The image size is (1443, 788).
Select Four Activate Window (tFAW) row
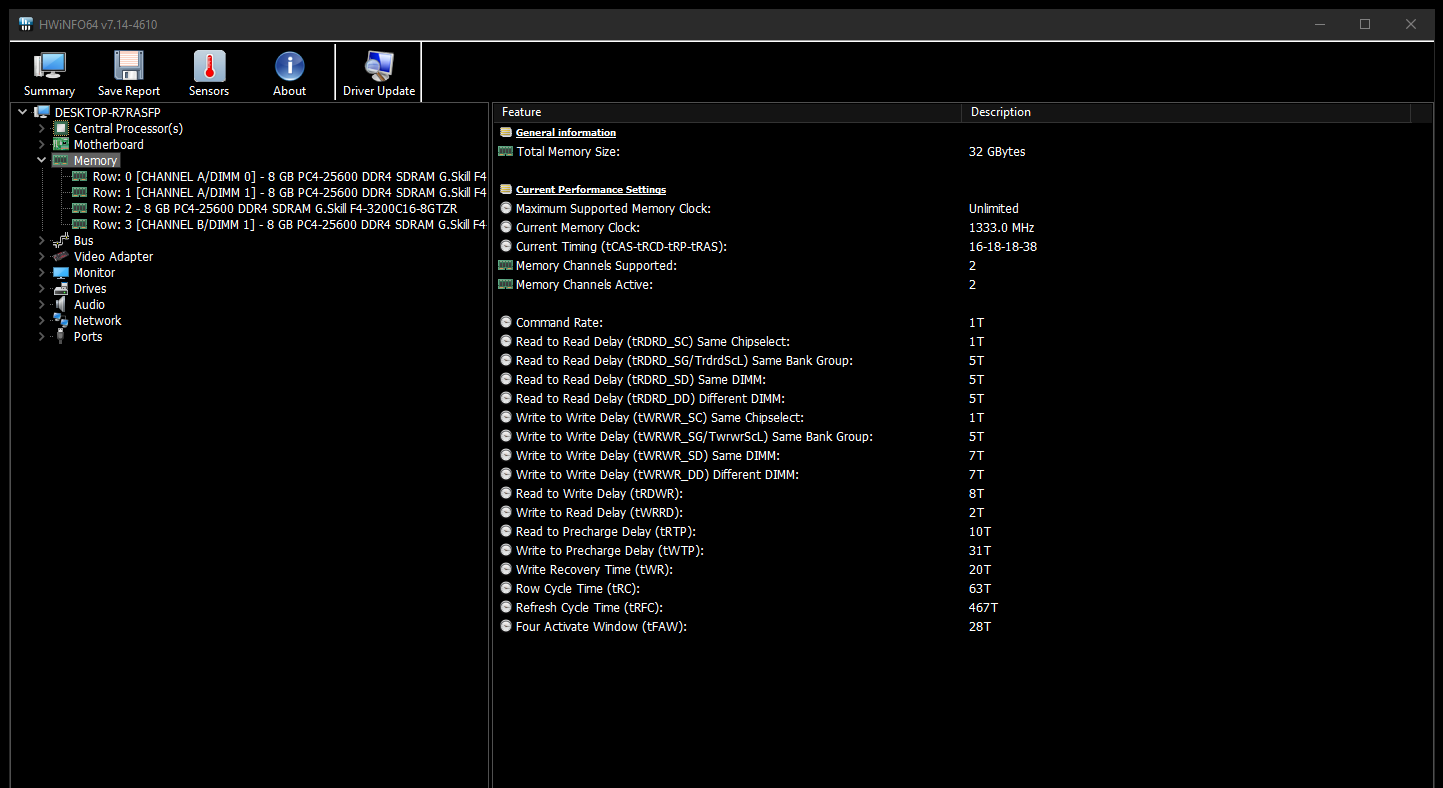[x=960, y=627]
